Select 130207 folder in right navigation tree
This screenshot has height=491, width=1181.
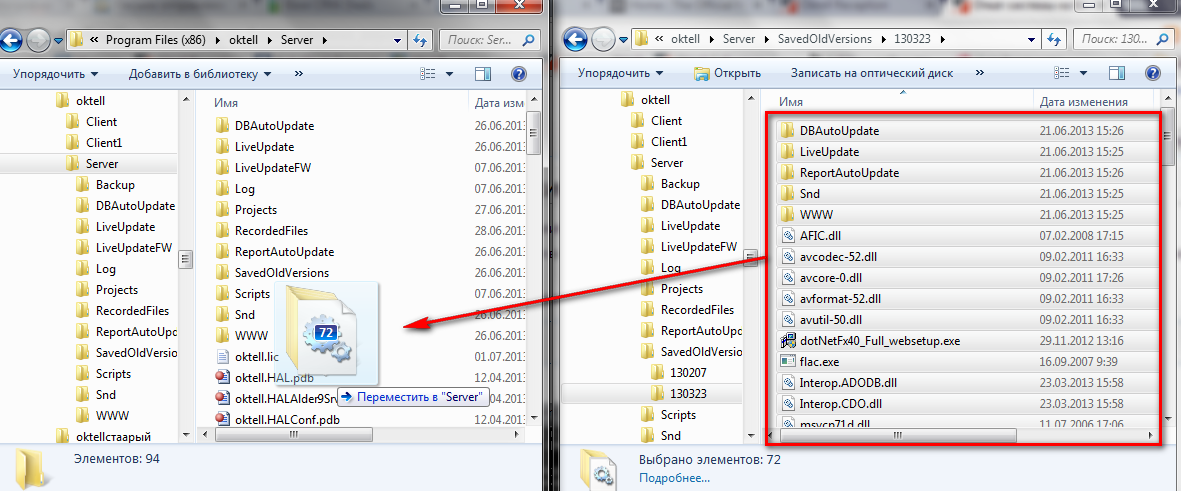[690, 373]
